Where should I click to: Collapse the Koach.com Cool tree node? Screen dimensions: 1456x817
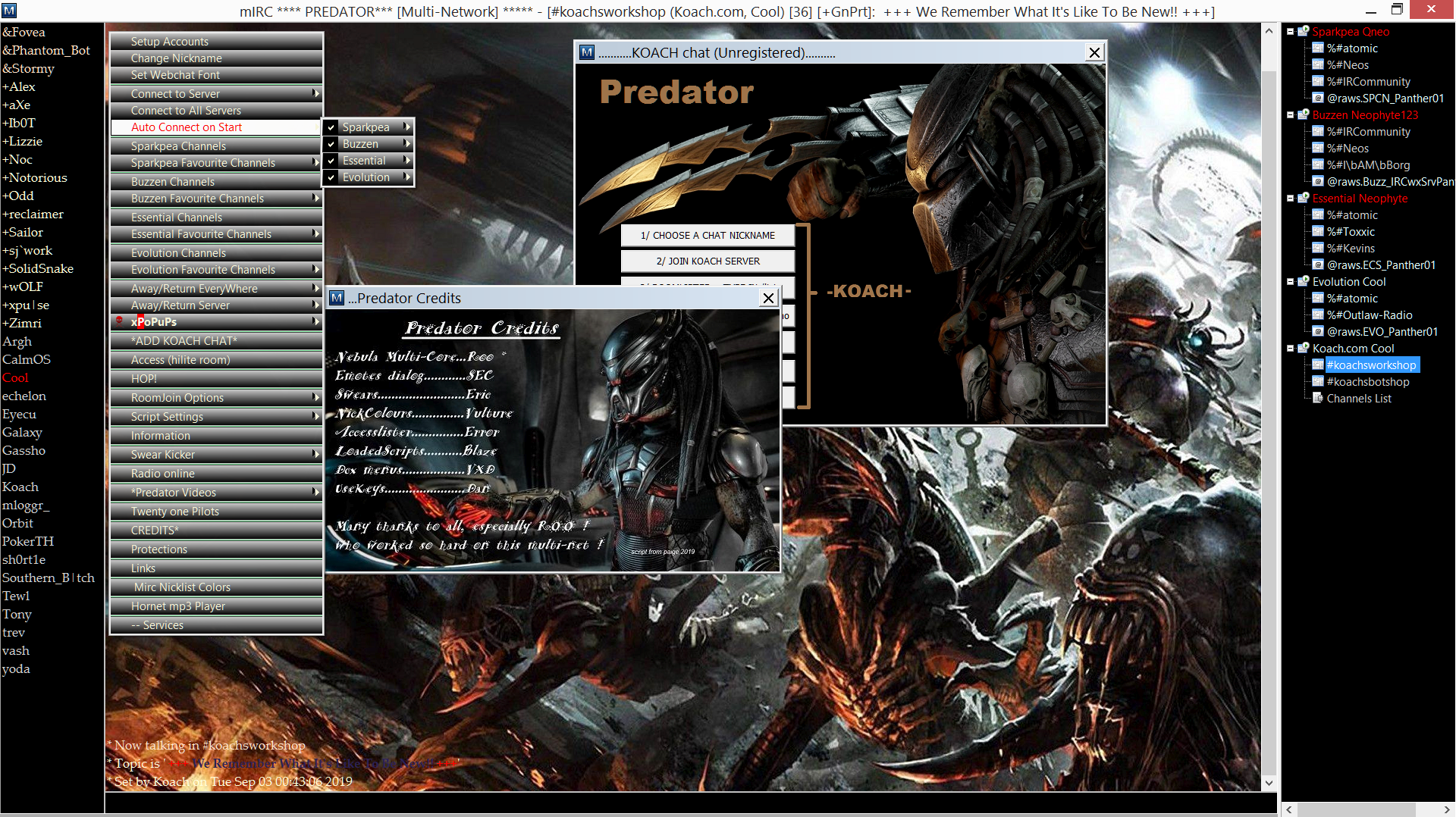[1291, 348]
